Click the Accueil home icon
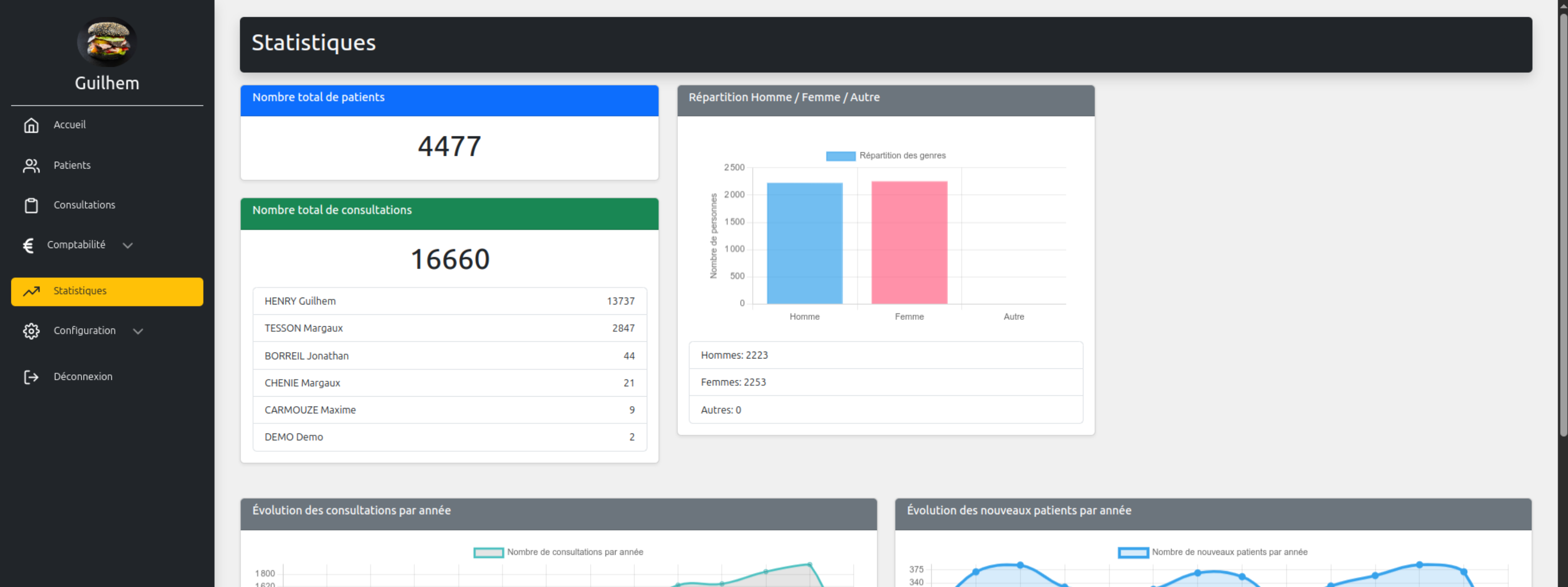The width and height of the screenshot is (1568, 587). coord(31,125)
